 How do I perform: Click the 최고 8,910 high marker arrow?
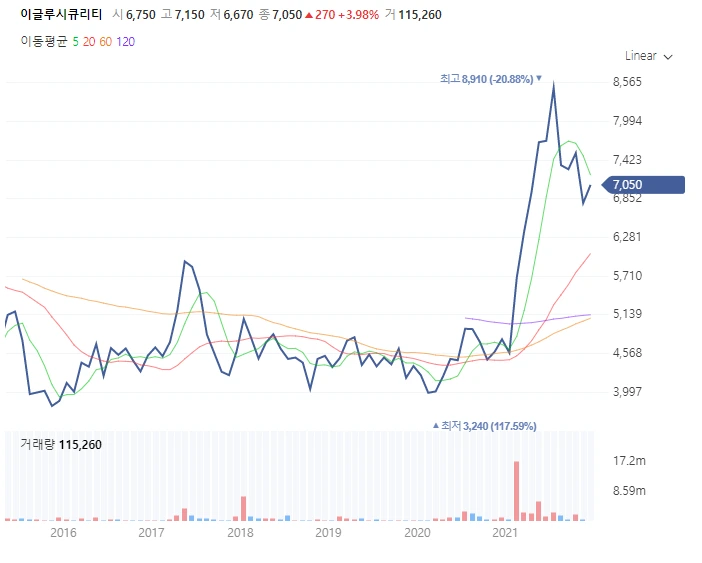(539, 78)
